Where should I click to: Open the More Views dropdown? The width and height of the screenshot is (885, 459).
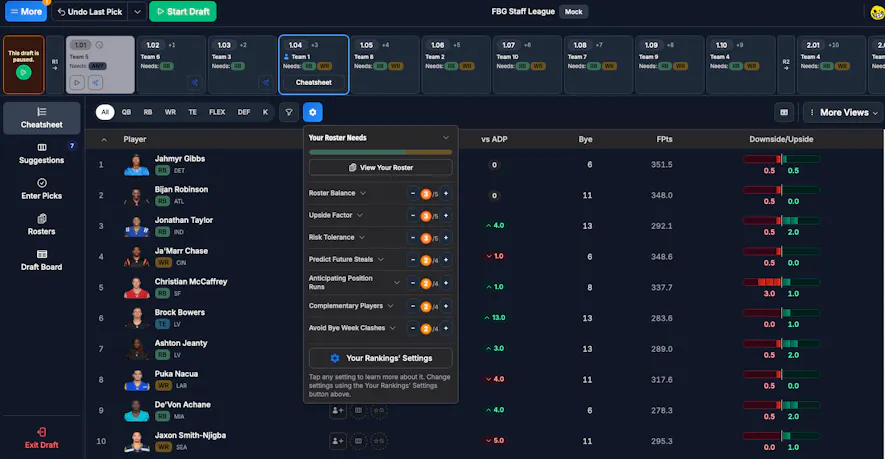pyautogui.click(x=844, y=112)
